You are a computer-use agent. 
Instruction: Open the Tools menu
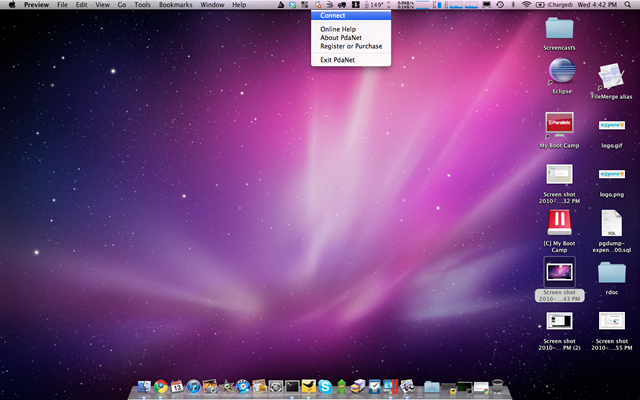(142, 5)
